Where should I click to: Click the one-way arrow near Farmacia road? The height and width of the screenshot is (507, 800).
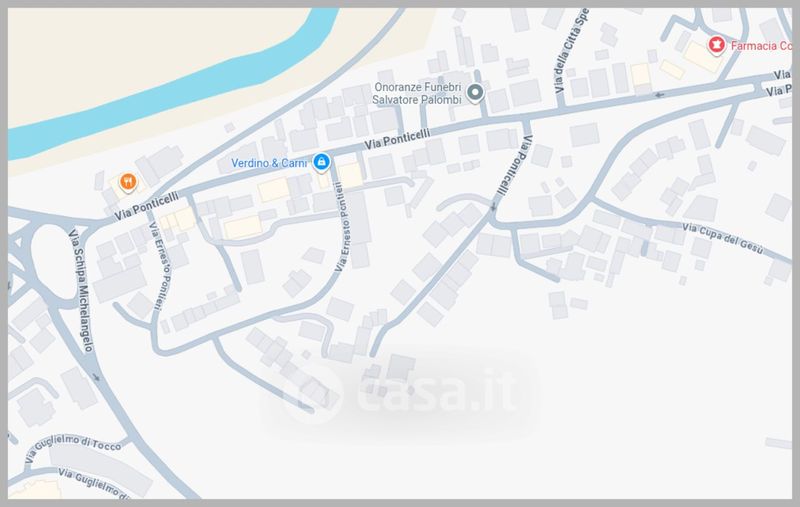tap(659, 94)
